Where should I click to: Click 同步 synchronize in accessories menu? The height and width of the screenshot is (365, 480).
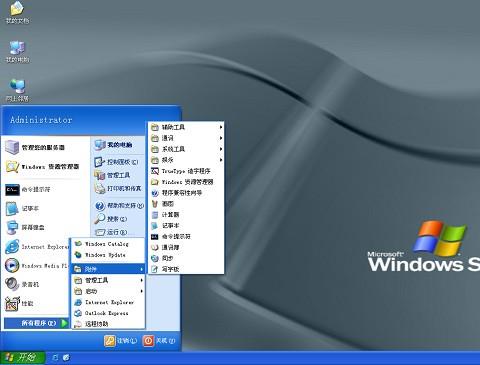tap(186, 258)
